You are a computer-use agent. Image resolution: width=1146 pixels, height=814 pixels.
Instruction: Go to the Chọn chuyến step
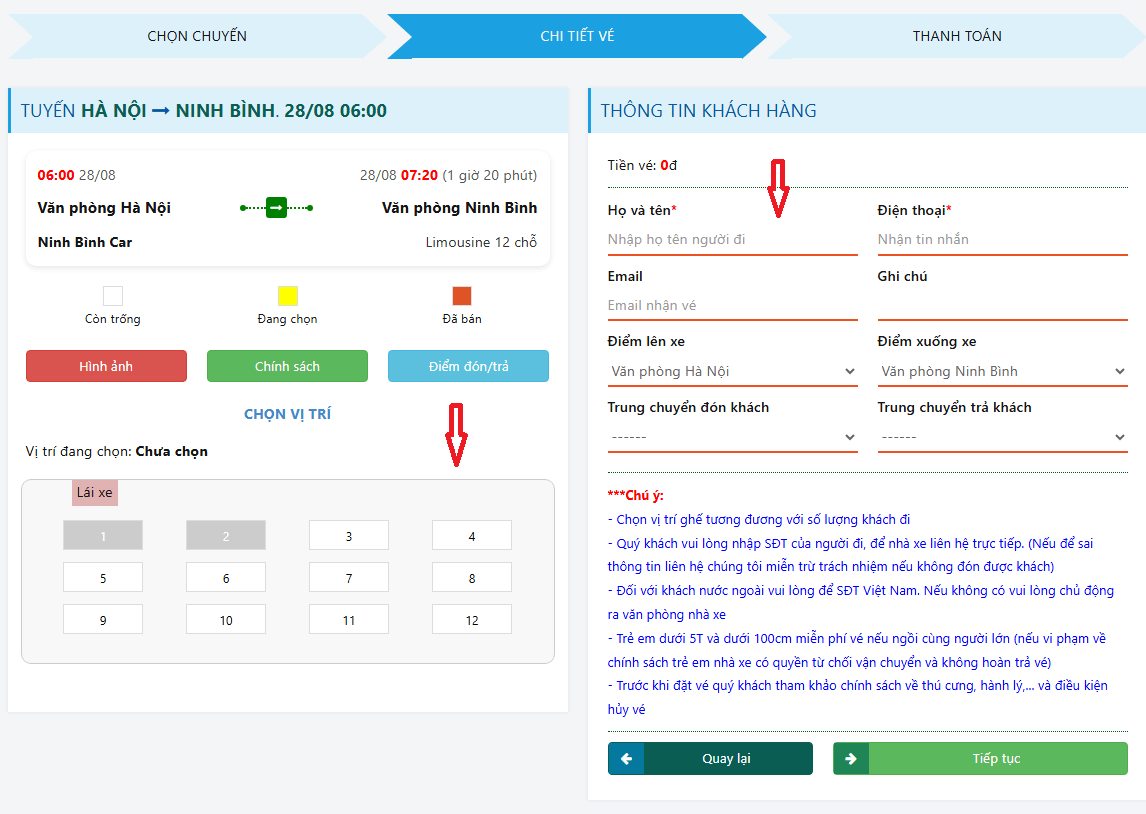click(197, 36)
